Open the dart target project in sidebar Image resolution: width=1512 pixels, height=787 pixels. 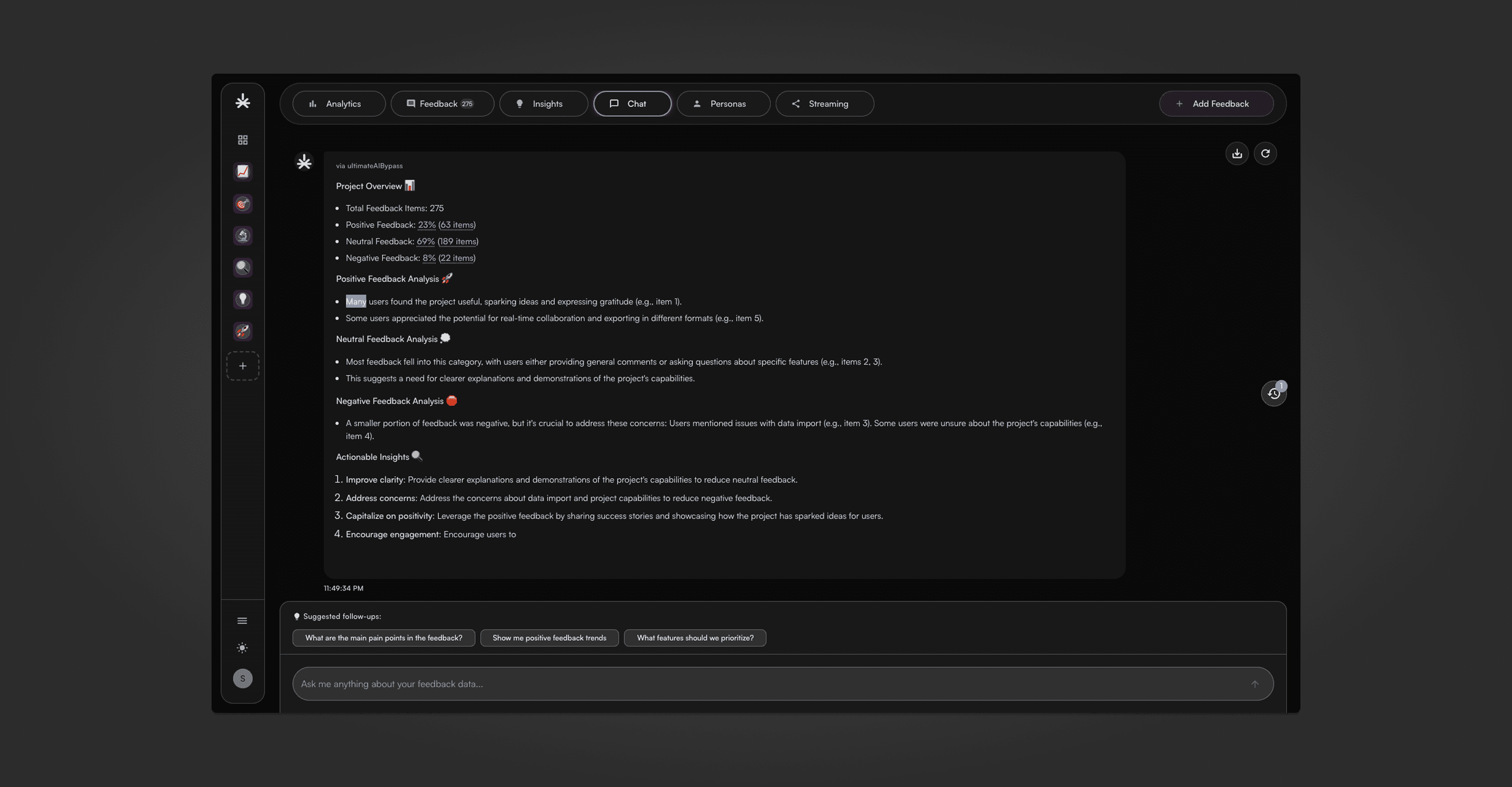click(243, 204)
